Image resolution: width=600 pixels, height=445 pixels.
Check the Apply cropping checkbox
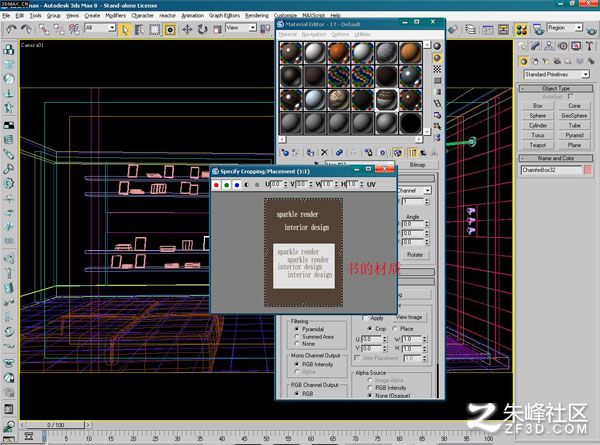(x=365, y=318)
